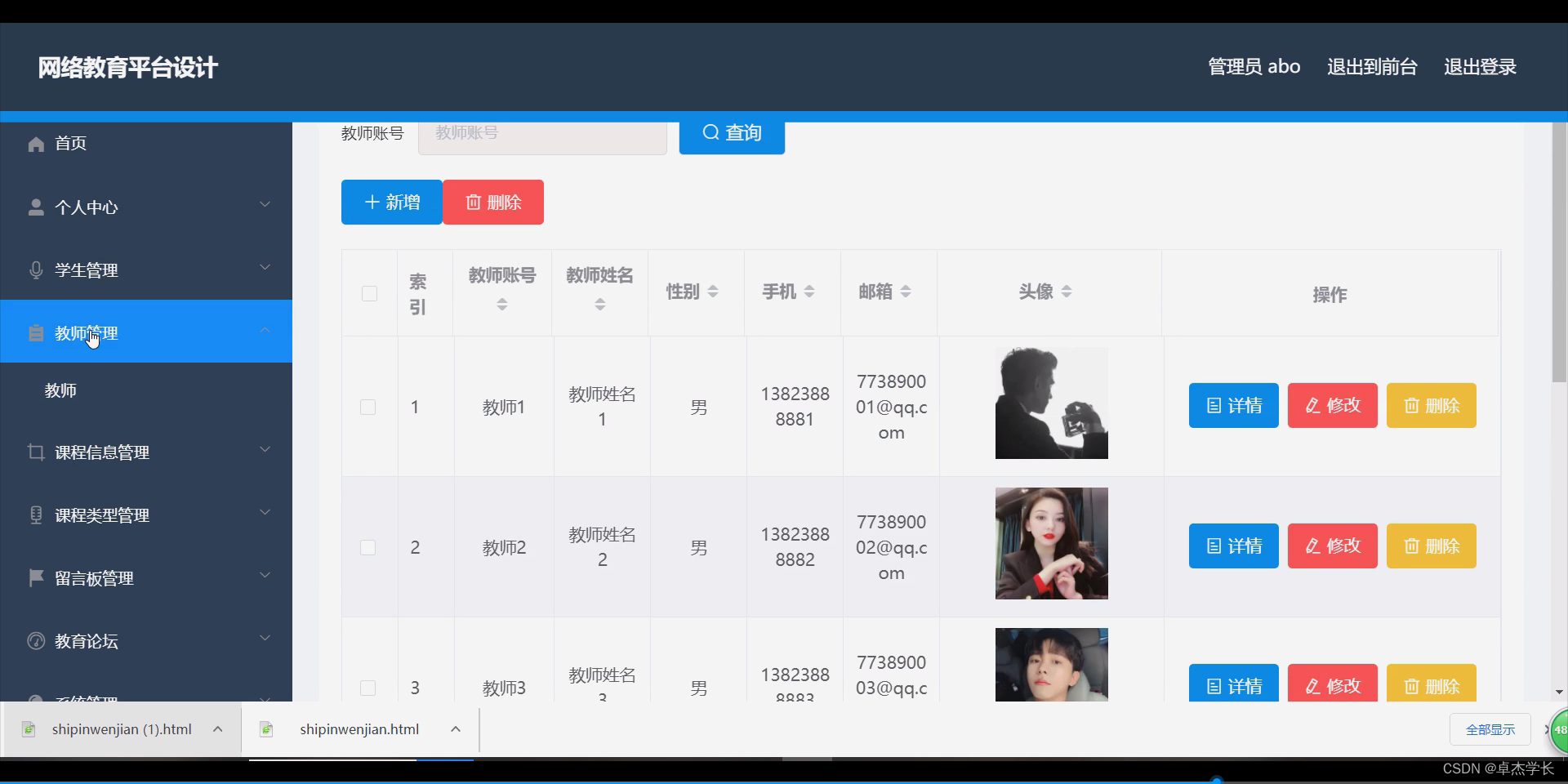Click the search magnifier icon on 查询 button
Viewport: 1568px width, 784px height.
[x=710, y=132]
